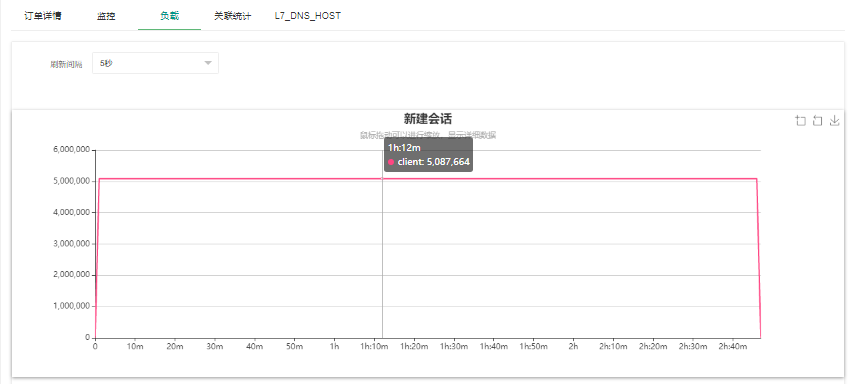Open the 订单详情 tab
Image resolution: width=848 pixels, height=384 pixels.
pyautogui.click(x=43, y=16)
